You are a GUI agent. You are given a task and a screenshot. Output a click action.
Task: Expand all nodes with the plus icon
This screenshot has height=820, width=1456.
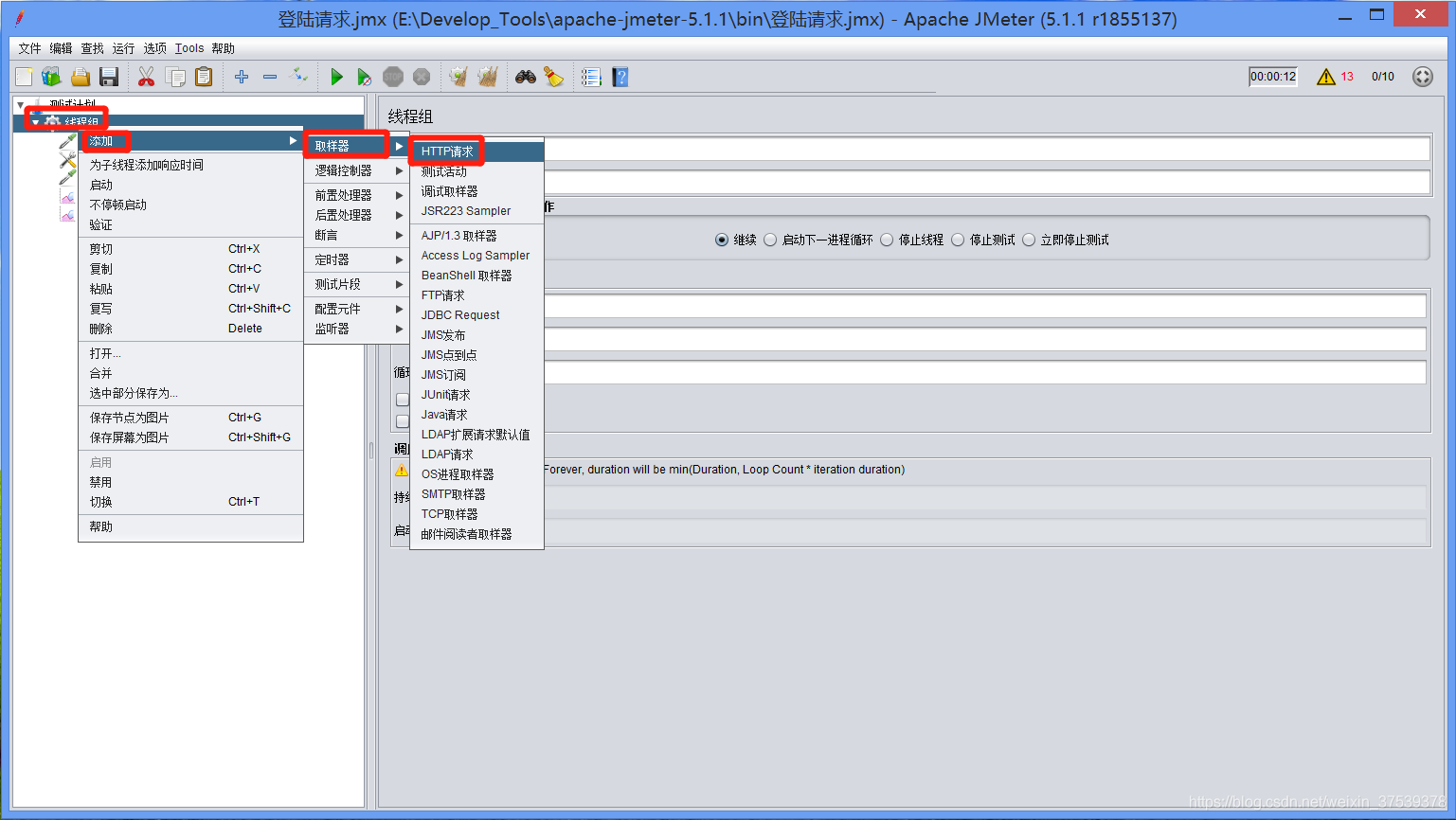click(x=242, y=77)
